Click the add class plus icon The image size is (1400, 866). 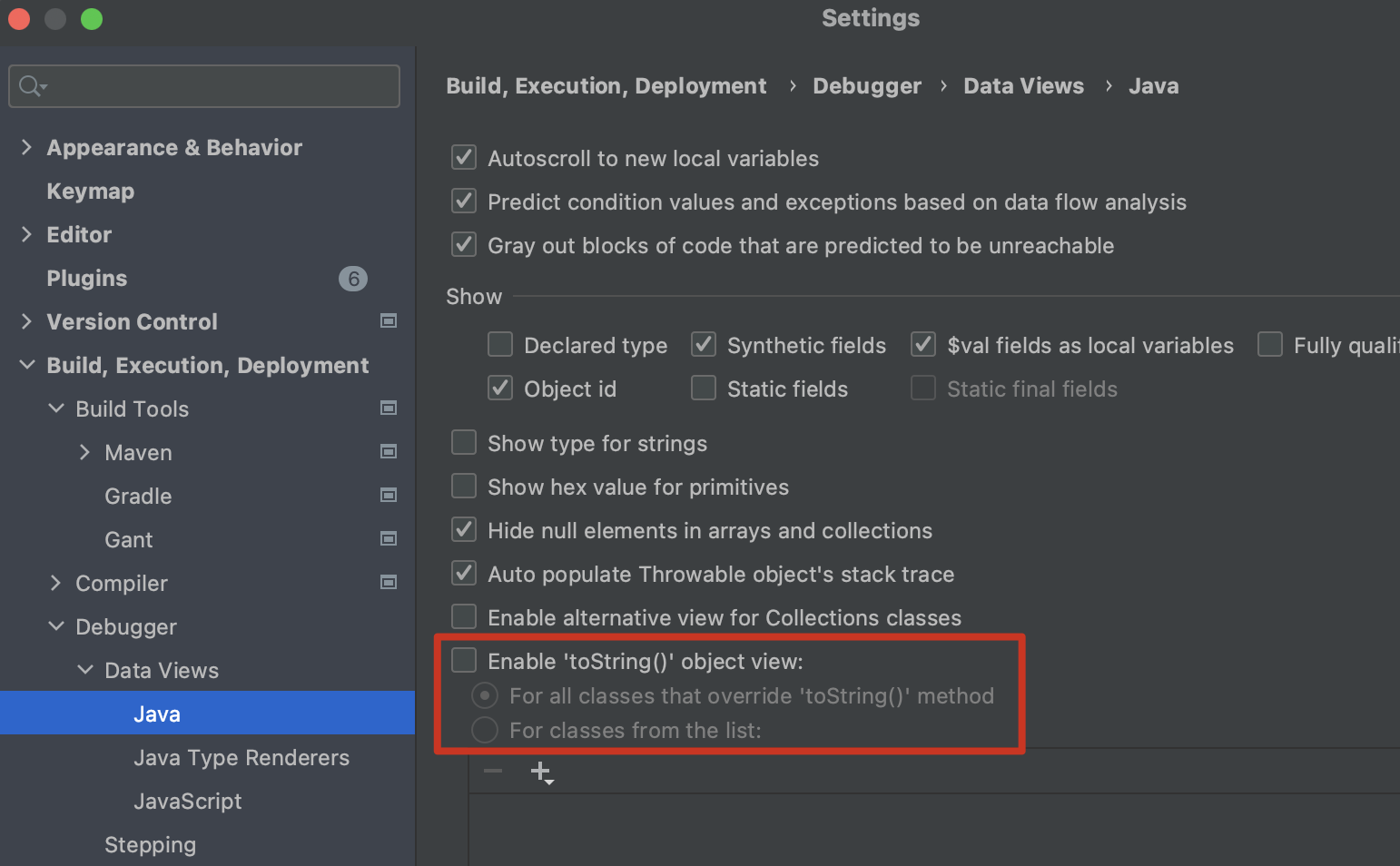coord(542,773)
